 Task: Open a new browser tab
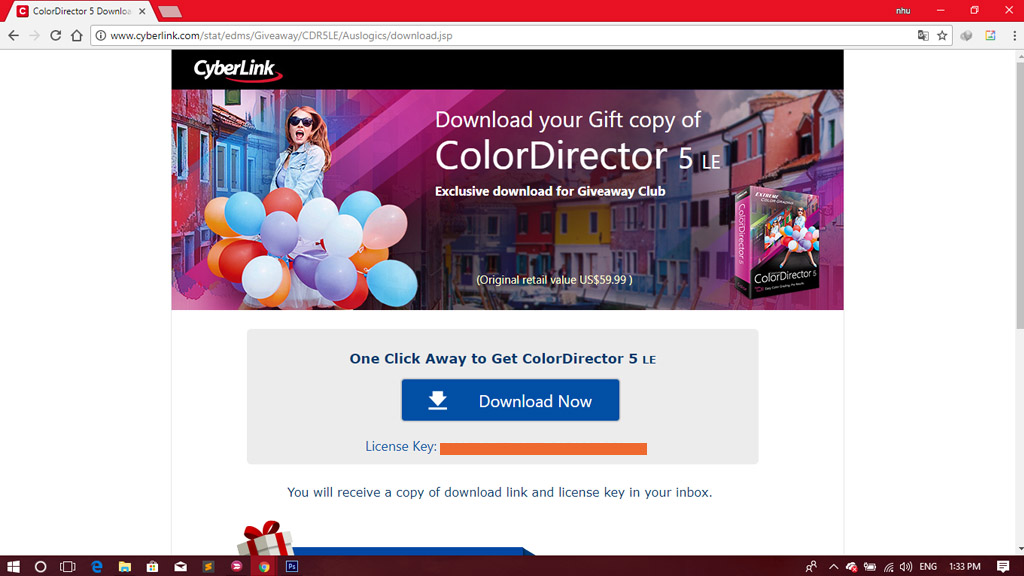pyautogui.click(x=170, y=12)
